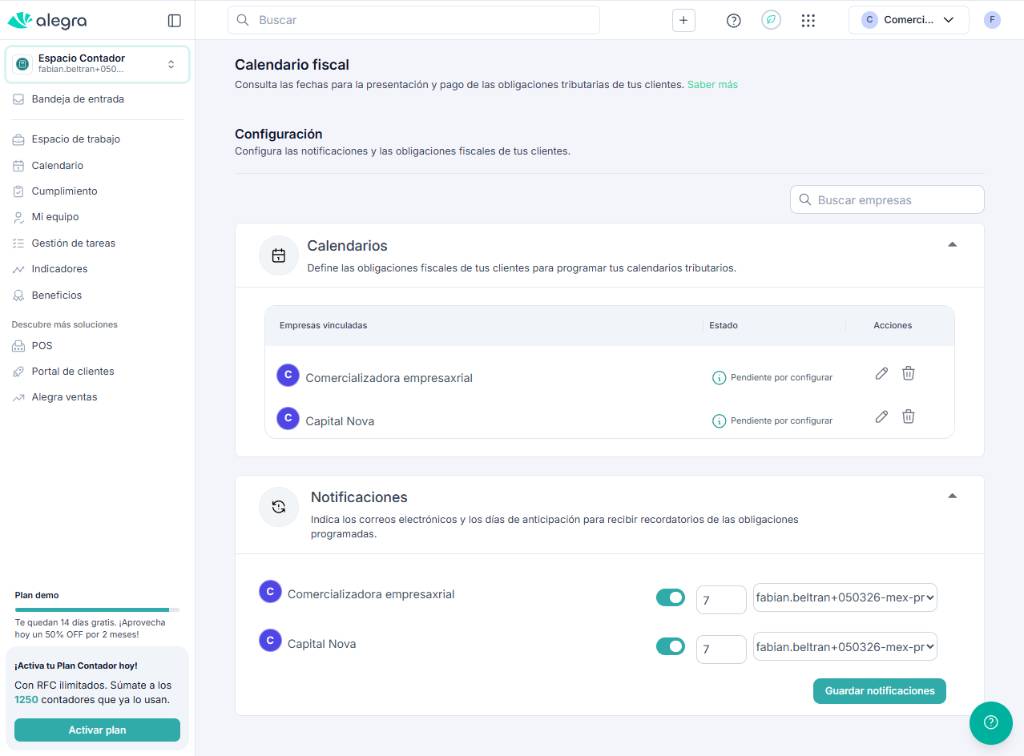Viewport: 1024px width, 756px height.
Task: Collapse the Calendarios section
Action: (952, 245)
